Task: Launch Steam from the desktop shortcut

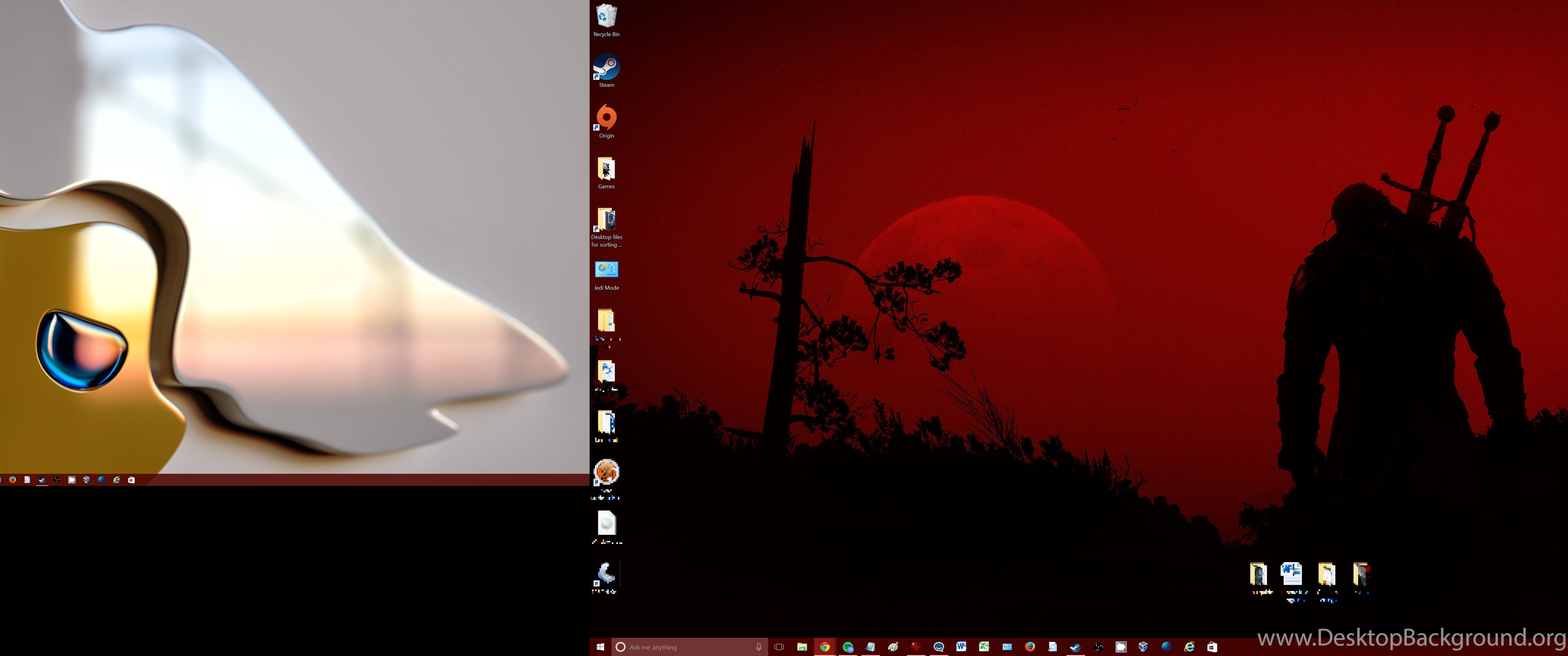Action: 606,67
